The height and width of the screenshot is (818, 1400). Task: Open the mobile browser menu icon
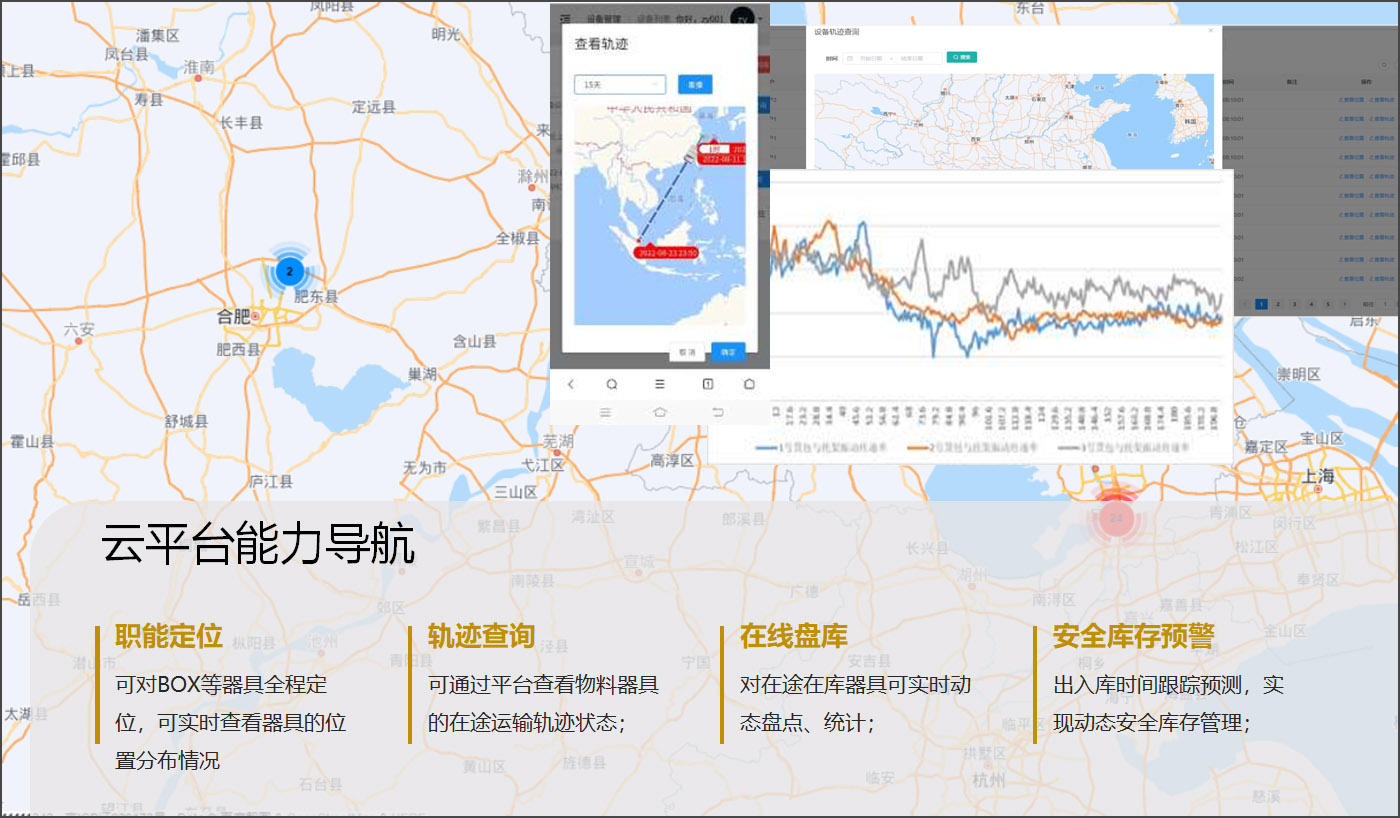(660, 384)
